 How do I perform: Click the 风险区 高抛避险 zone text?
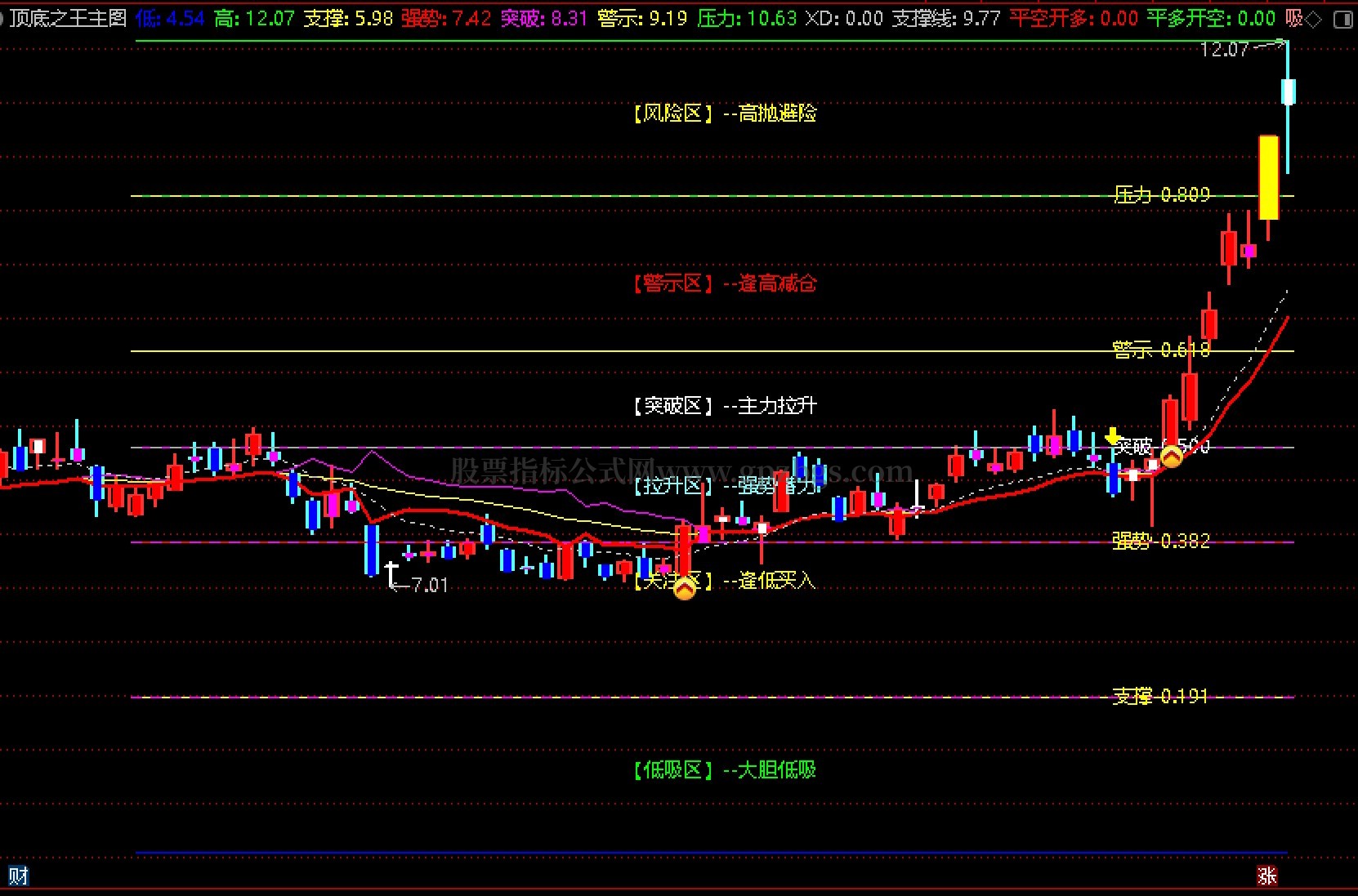(x=725, y=114)
